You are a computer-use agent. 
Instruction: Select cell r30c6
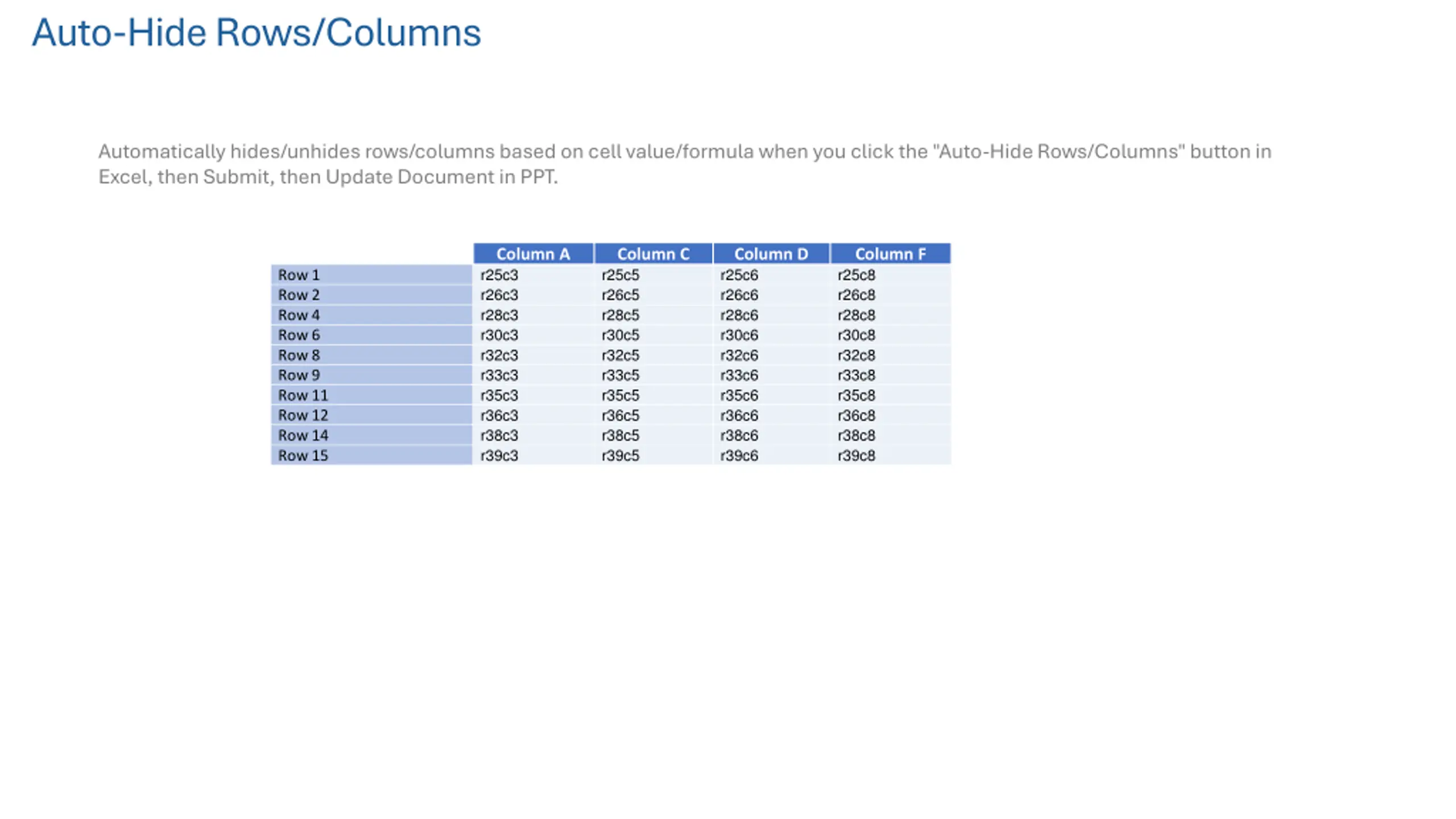coord(771,334)
